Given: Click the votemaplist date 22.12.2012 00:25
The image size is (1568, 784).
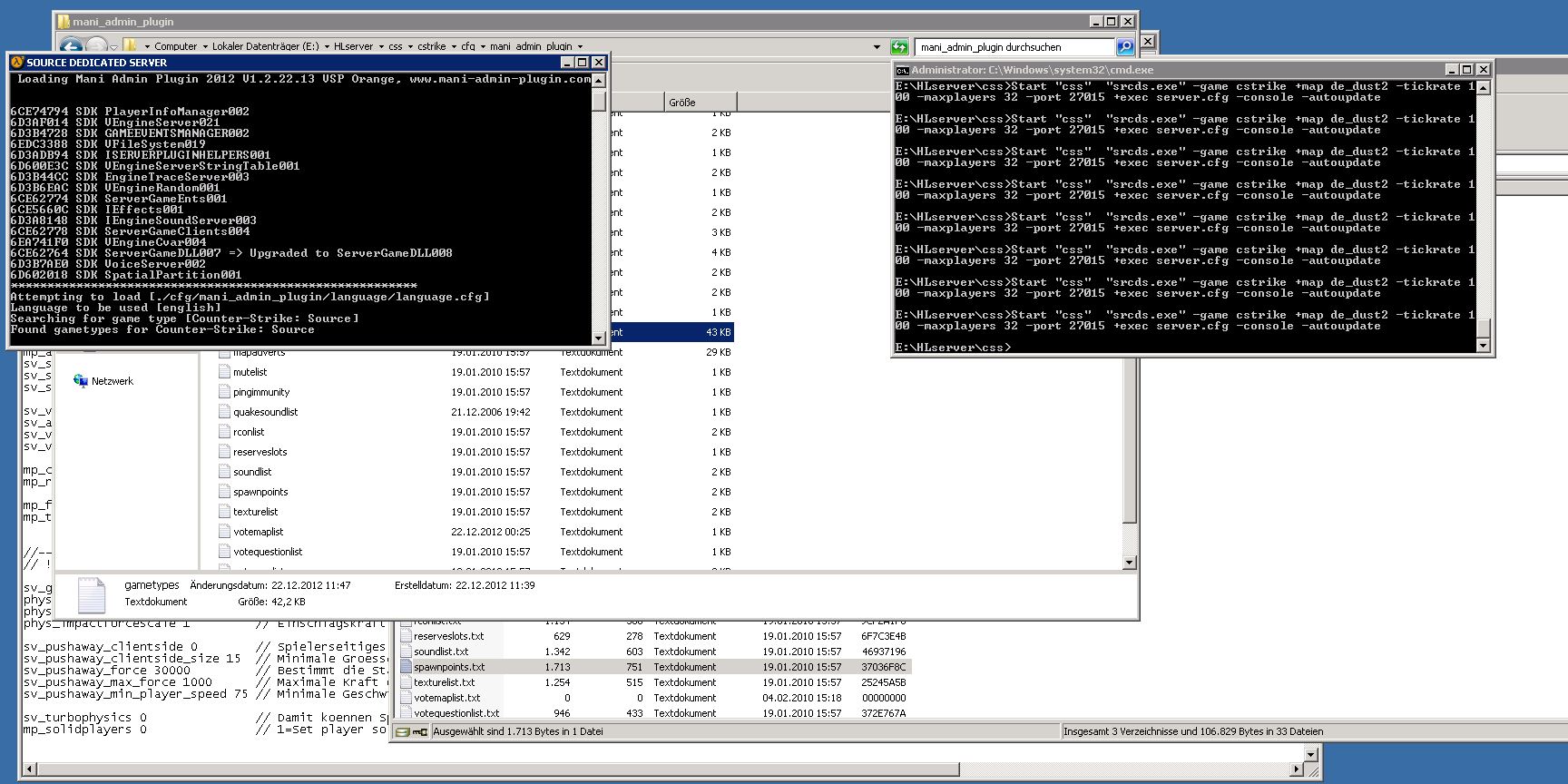Looking at the screenshot, I should coord(491,532).
